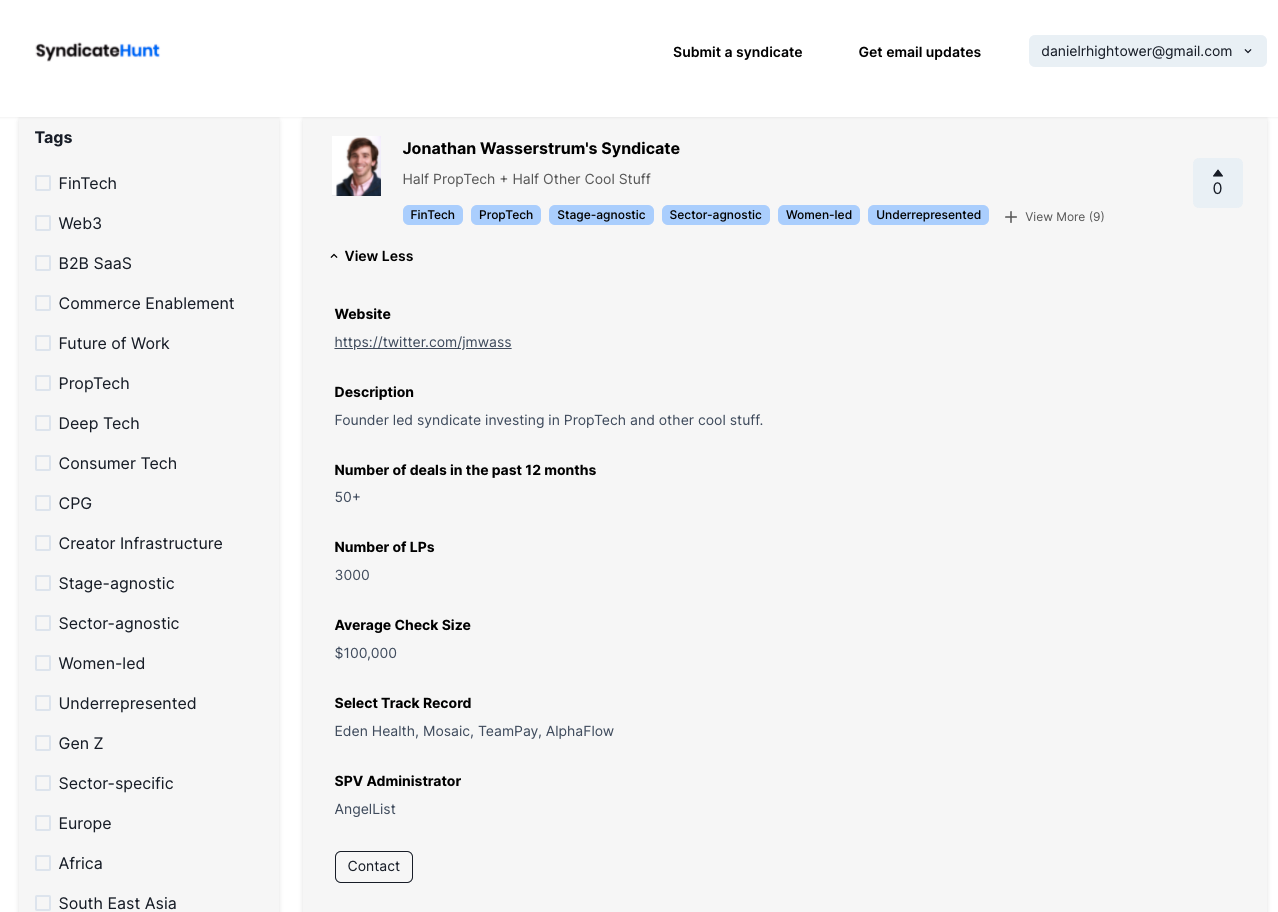Click the Women-led tag chip

tap(819, 215)
